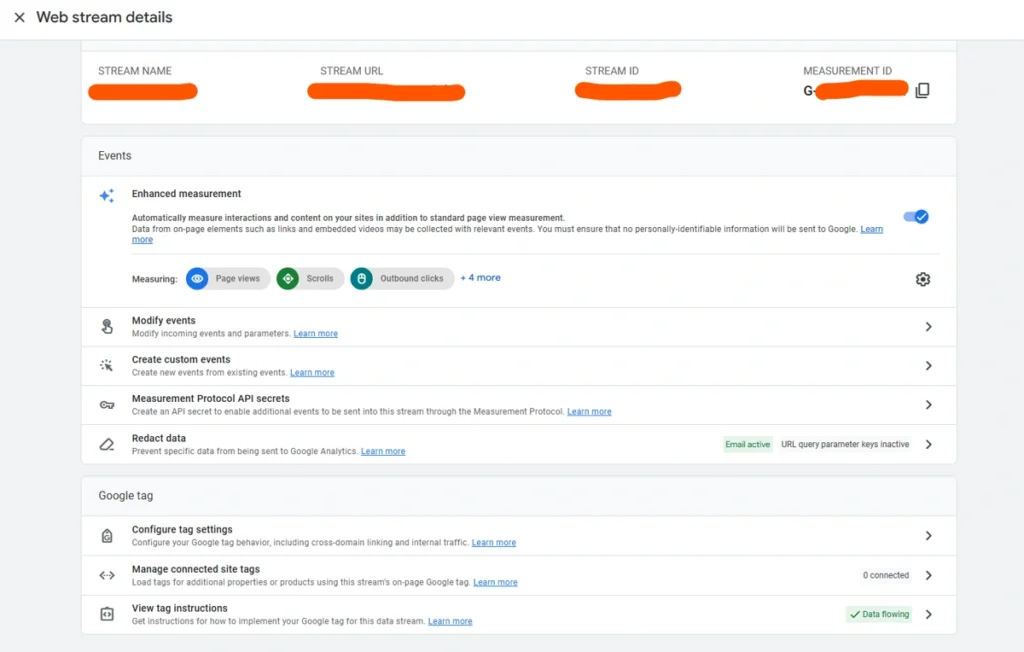The image size is (1024, 652).
Task: Open Learn more for Measurement Protocol
Action: click(x=589, y=412)
